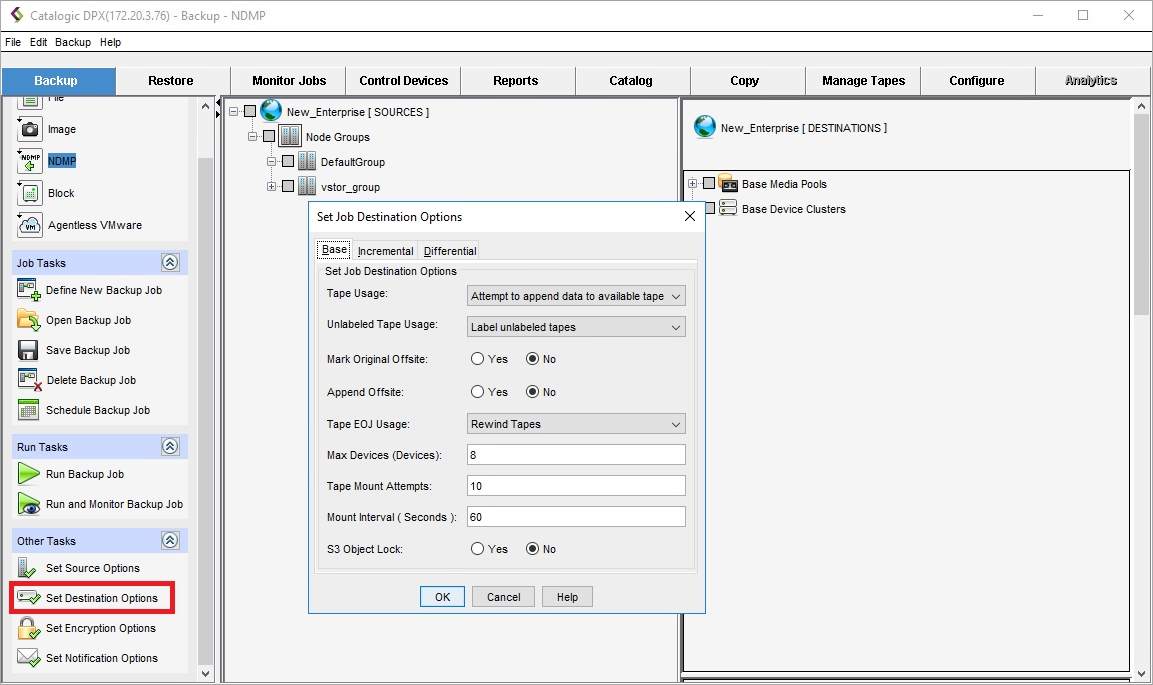Image resolution: width=1153 pixels, height=685 pixels.
Task: Switch to the Incremental tab
Action: point(385,251)
